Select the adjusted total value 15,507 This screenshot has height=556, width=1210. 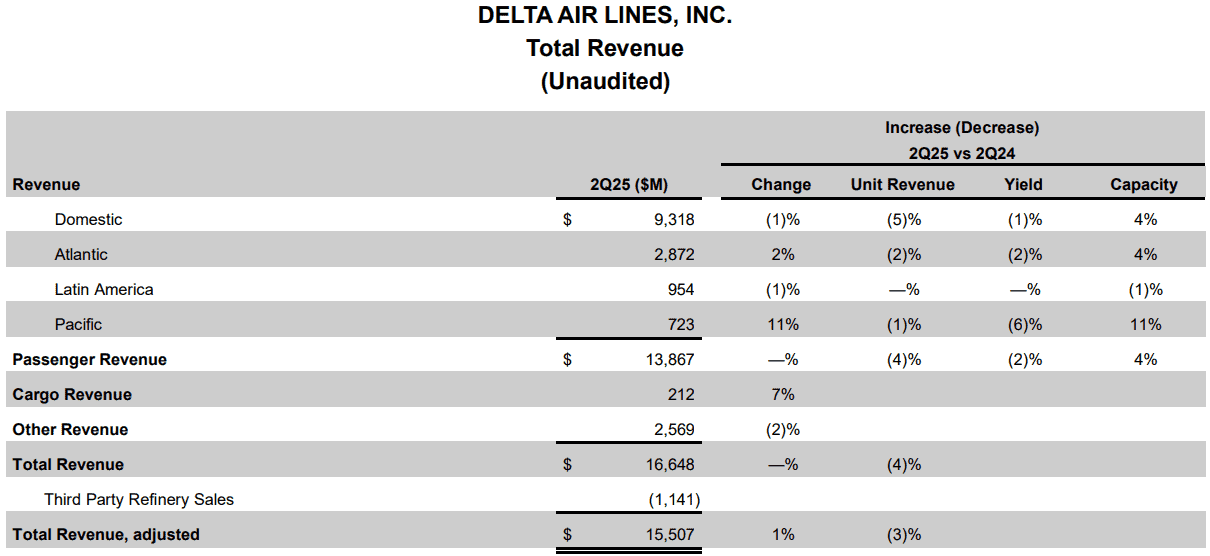click(669, 534)
